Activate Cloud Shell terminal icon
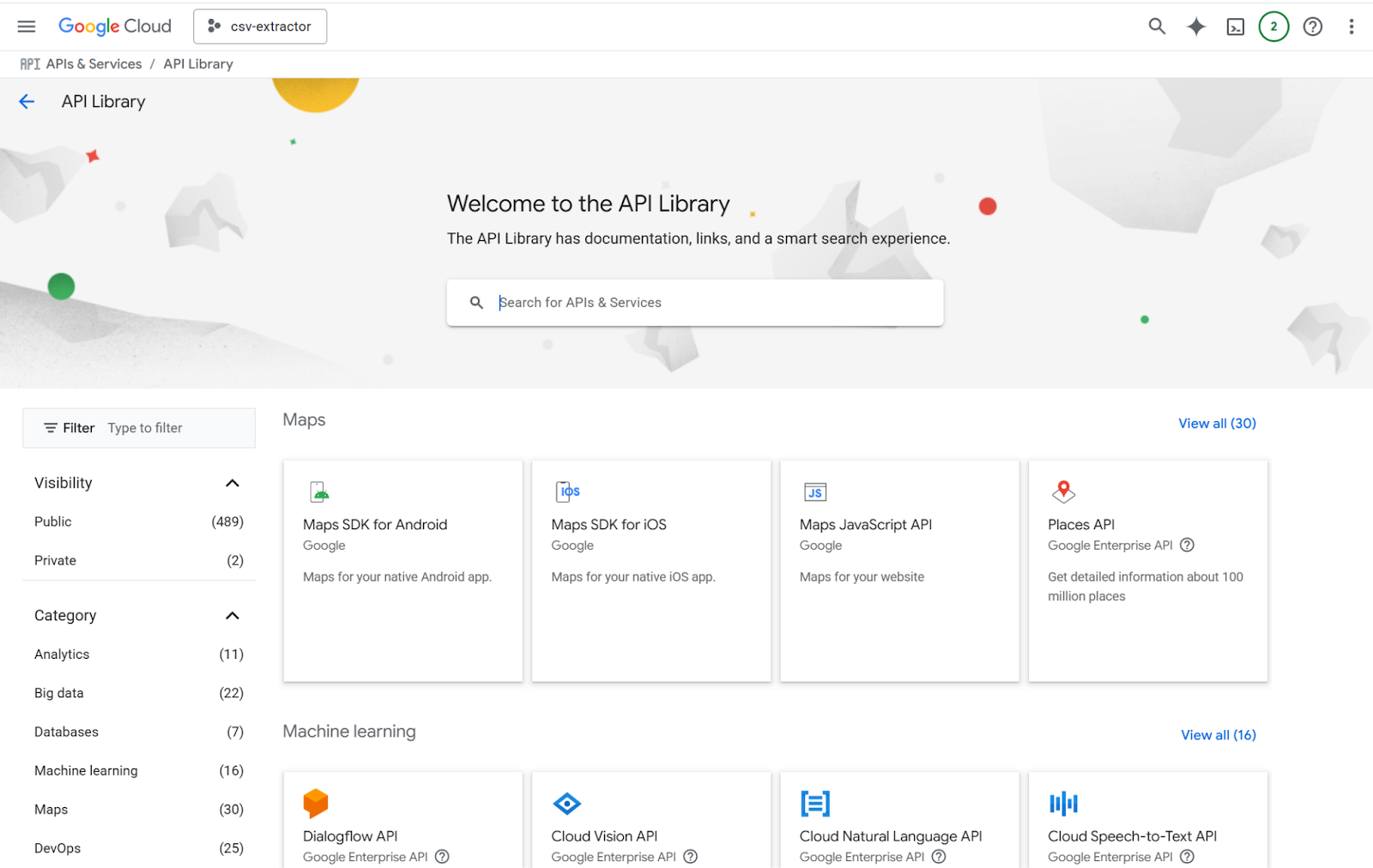1373x868 pixels. click(x=1235, y=27)
